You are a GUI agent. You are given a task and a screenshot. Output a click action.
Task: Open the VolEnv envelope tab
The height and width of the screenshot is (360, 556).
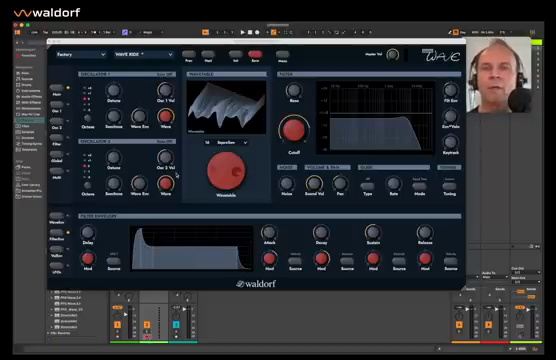click(57, 249)
